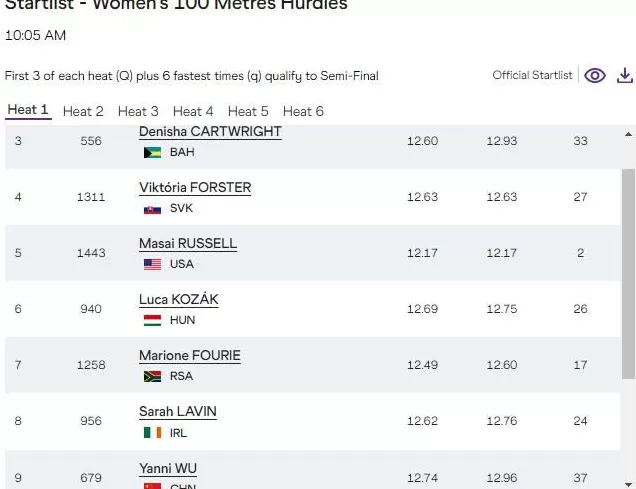Click the scrollbar up arrow

(x=629, y=133)
